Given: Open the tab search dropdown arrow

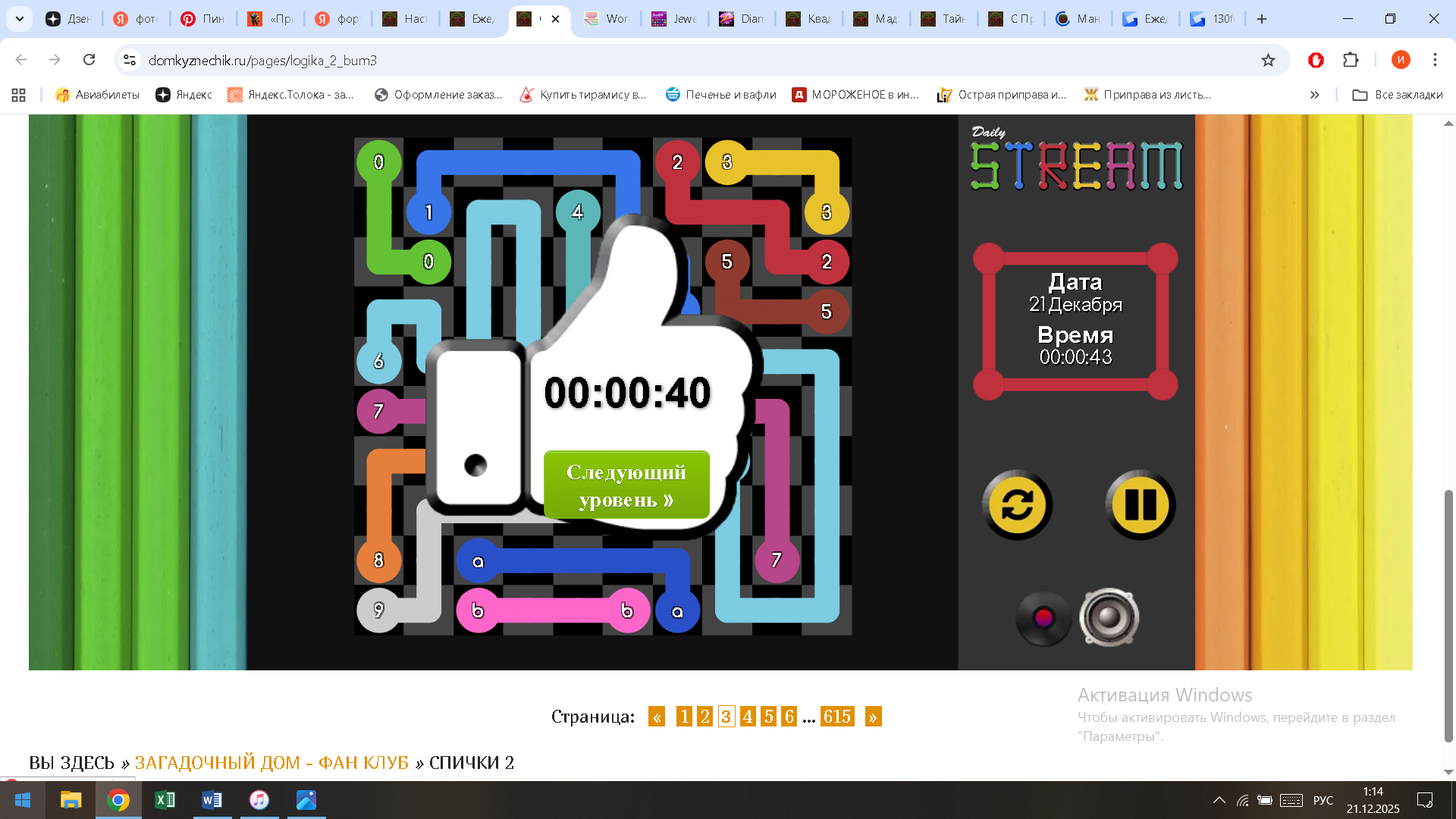Looking at the screenshot, I should [19, 19].
